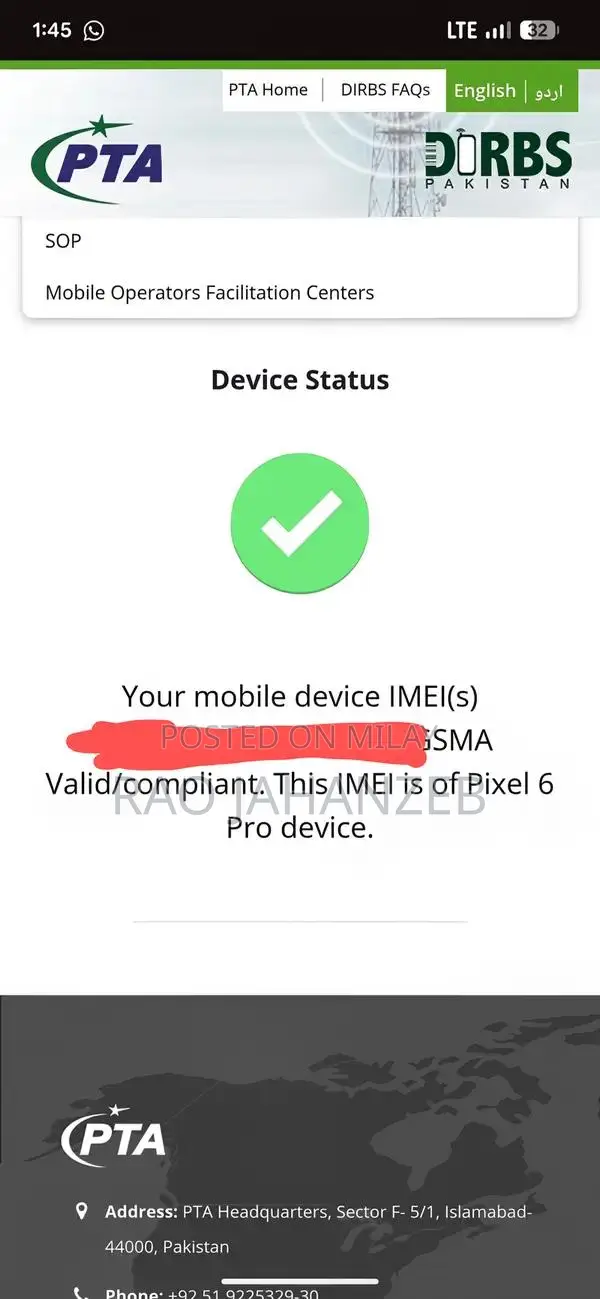Click the Device Status heading
This screenshot has width=600, height=1299.
coord(300,380)
